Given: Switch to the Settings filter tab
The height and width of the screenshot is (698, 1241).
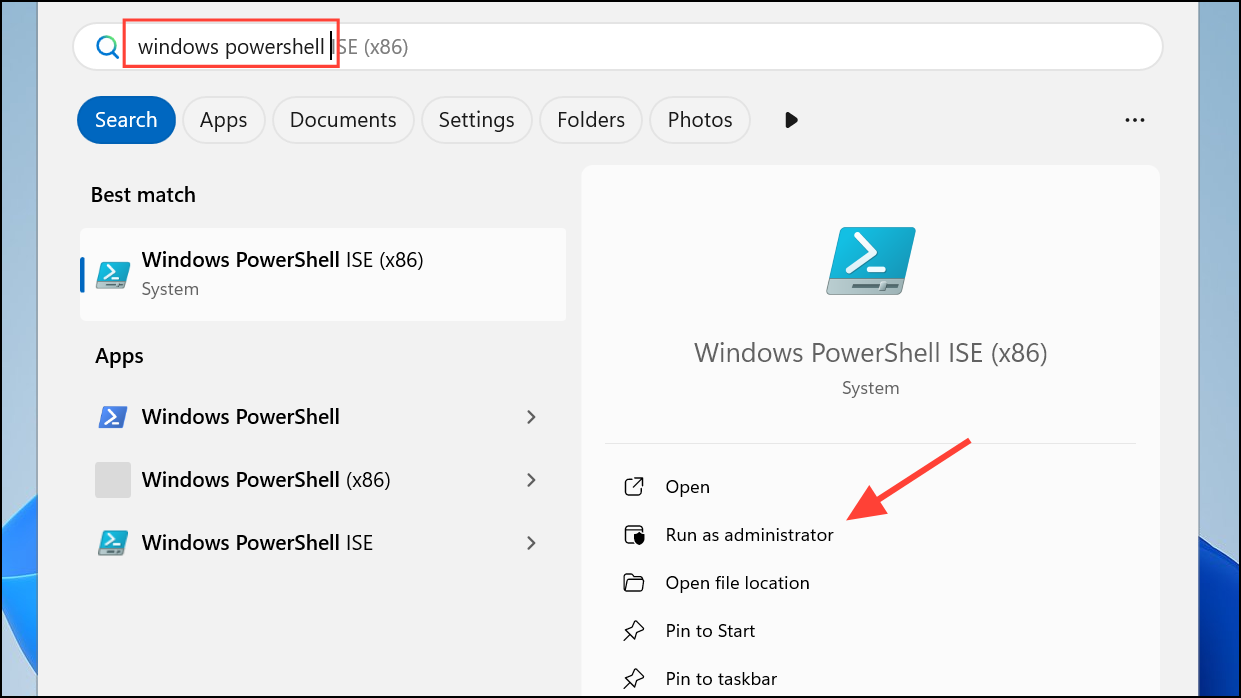Looking at the screenshot, I should coord(476,120).
